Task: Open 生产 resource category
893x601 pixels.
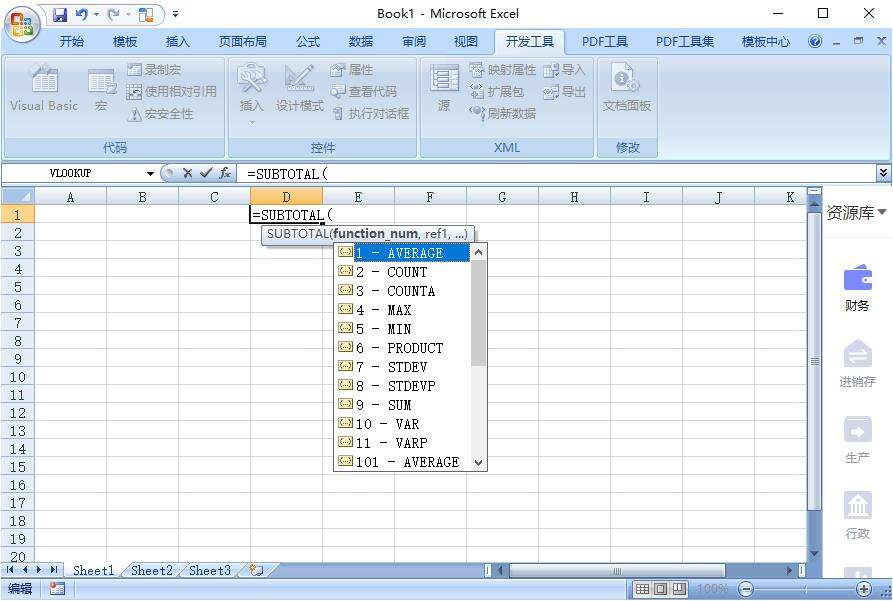Action: [x=857, y=440]
